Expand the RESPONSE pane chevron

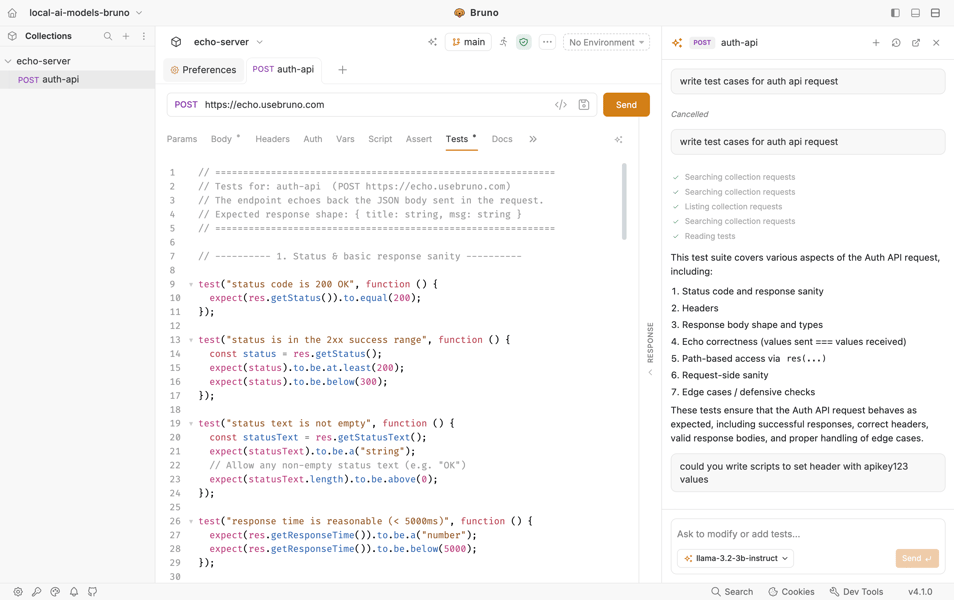tap(650, 372)
